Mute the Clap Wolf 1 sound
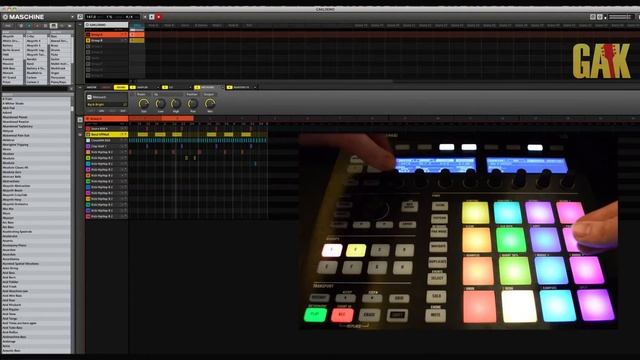 [x=122, y=146]
